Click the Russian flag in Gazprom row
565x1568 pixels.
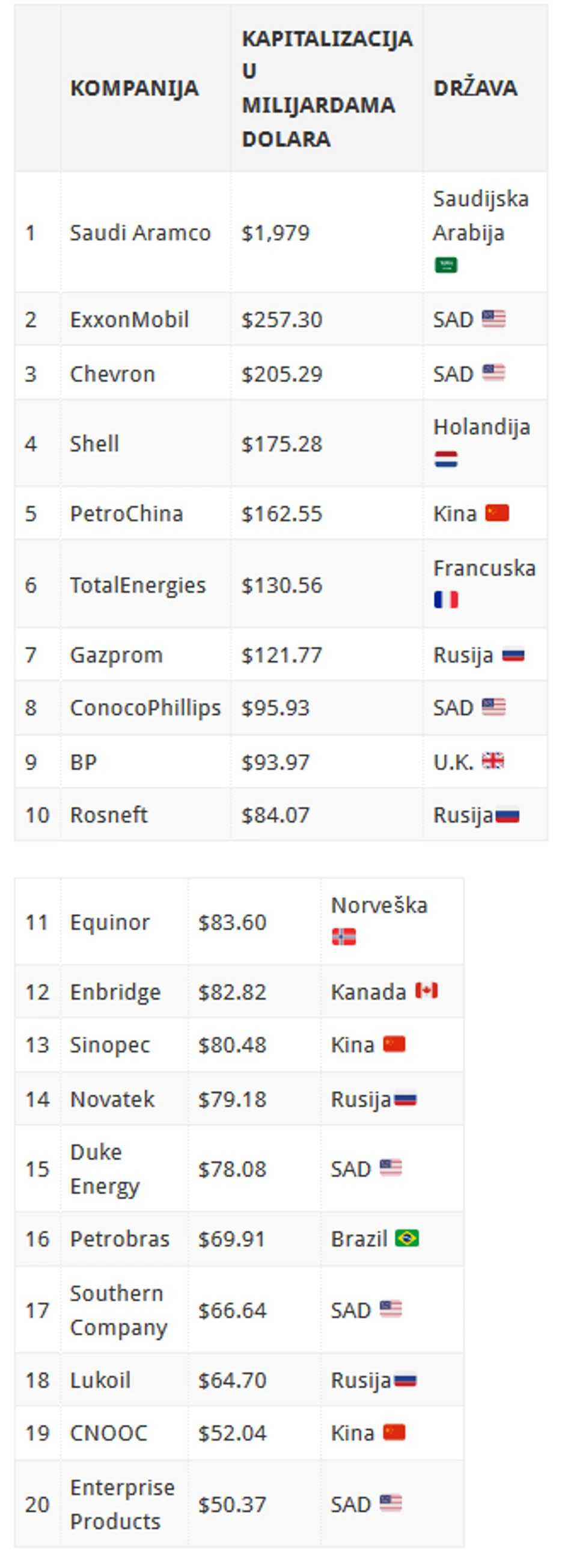(513, 655)
